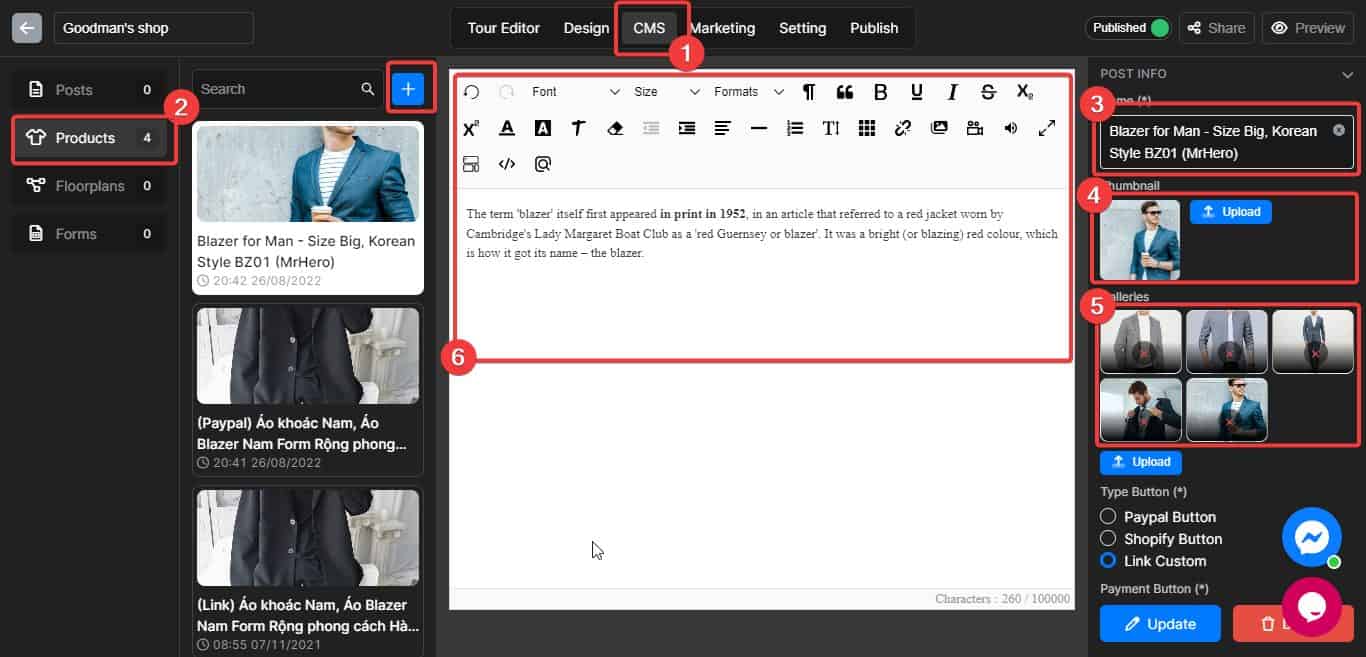Open the Publish tab

[874, 28]
